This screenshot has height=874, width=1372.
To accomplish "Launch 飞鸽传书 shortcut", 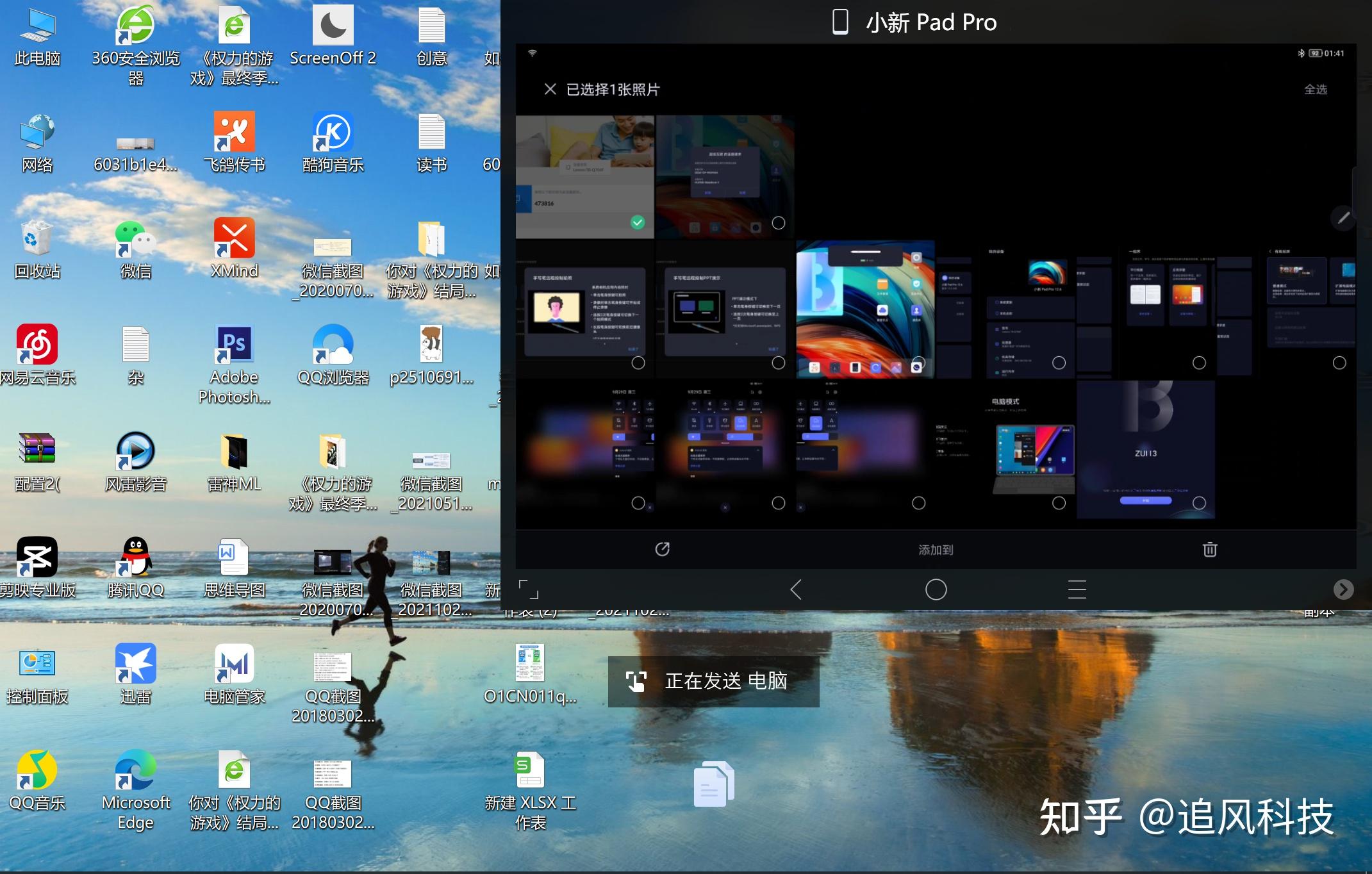I will [234, 142].
